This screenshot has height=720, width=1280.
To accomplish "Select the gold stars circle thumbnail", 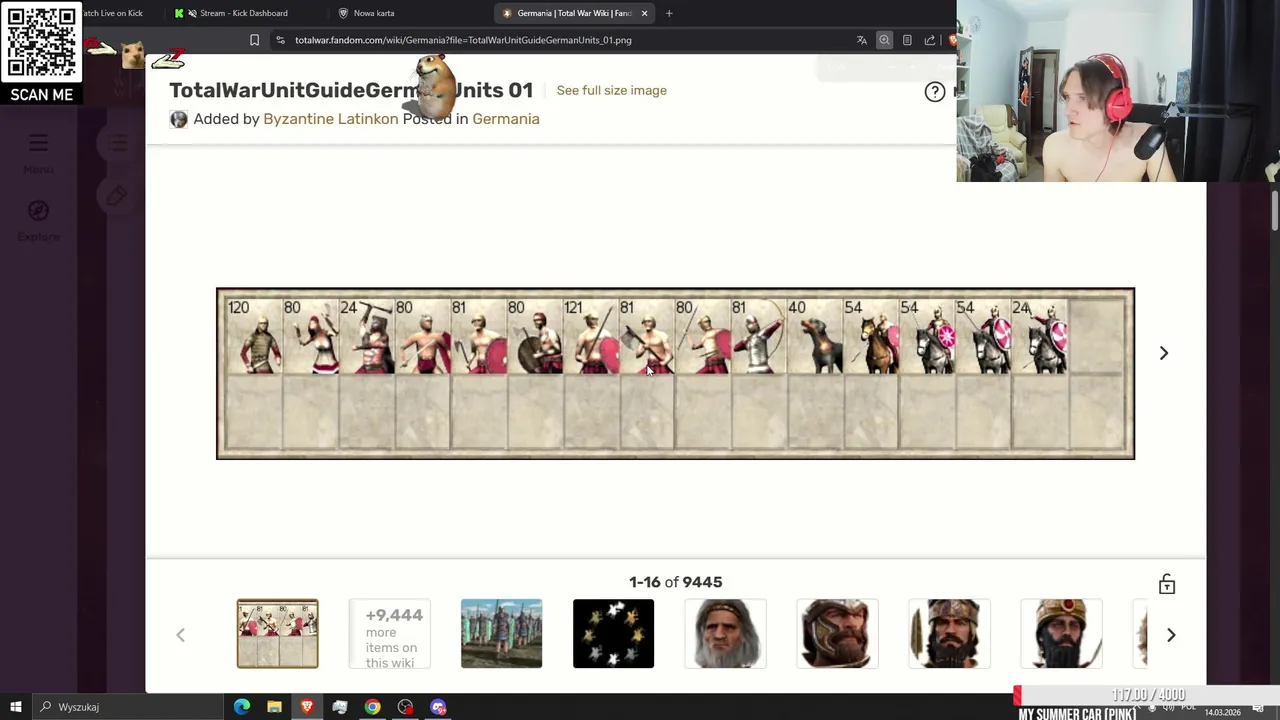I will [613, 634].
